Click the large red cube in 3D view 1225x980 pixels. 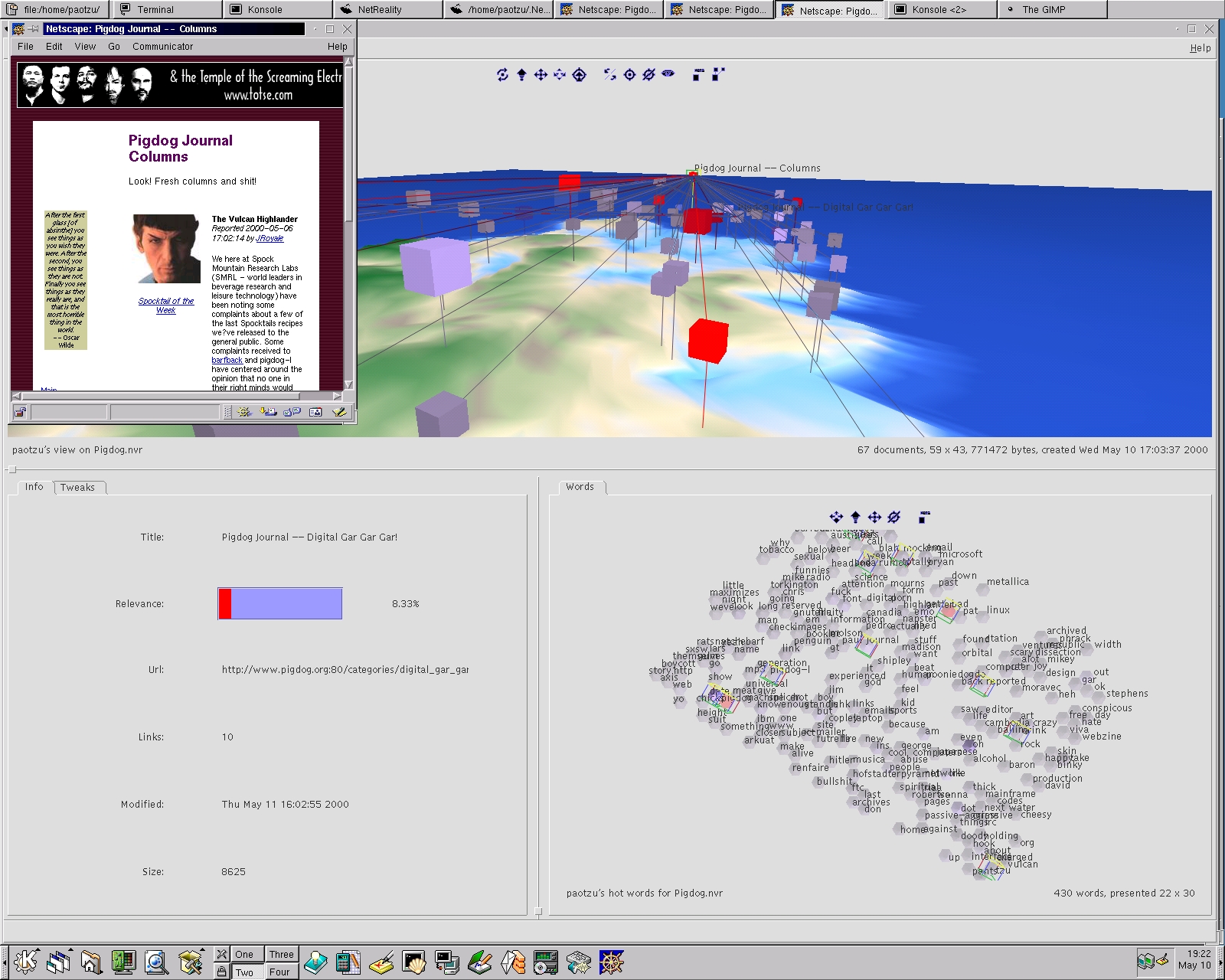tap(707, 341)
